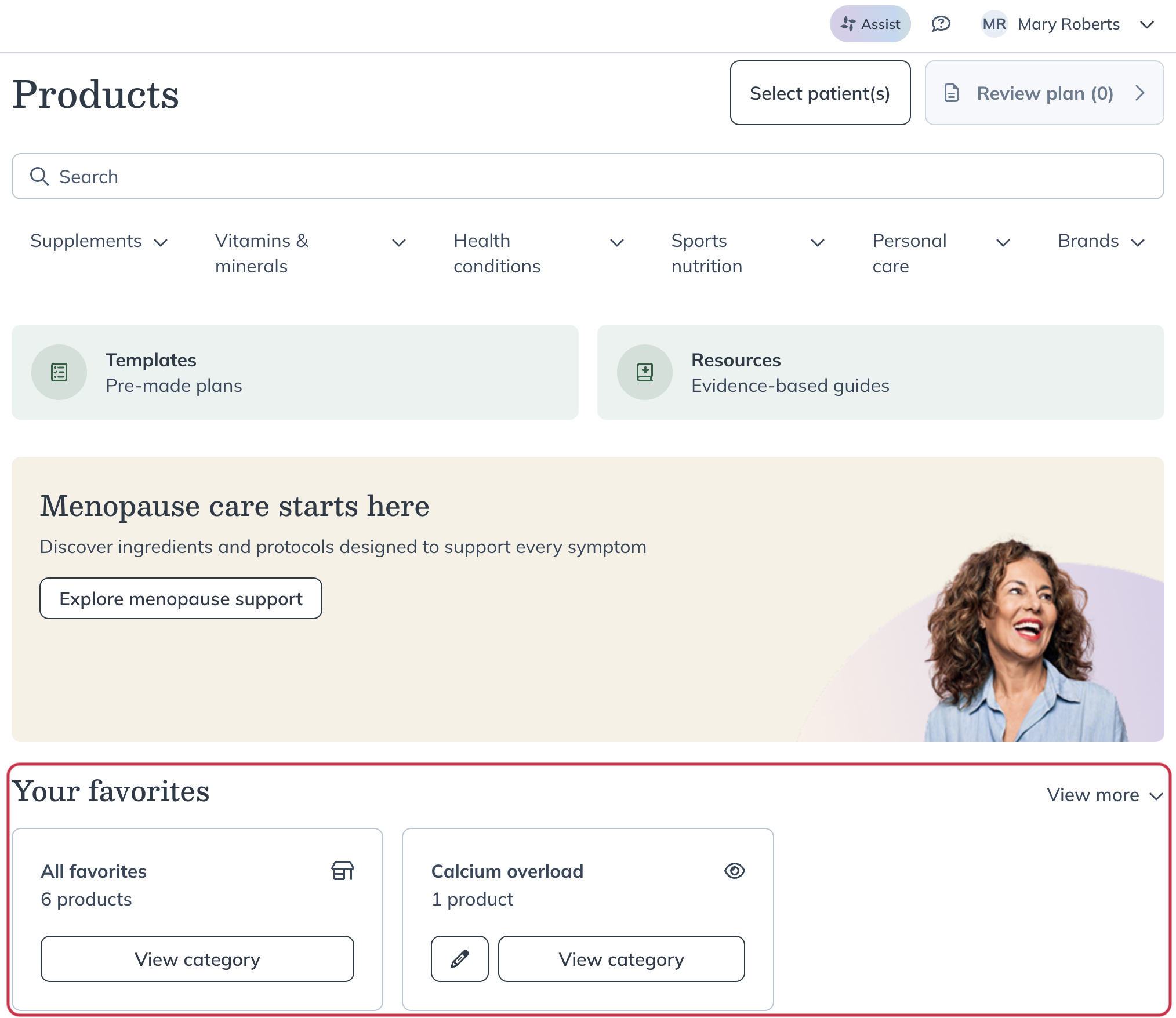Open the Health conditions menu
This screenshot has width=1176, height=1018.
pyautogui.click(x=497, y=253)
